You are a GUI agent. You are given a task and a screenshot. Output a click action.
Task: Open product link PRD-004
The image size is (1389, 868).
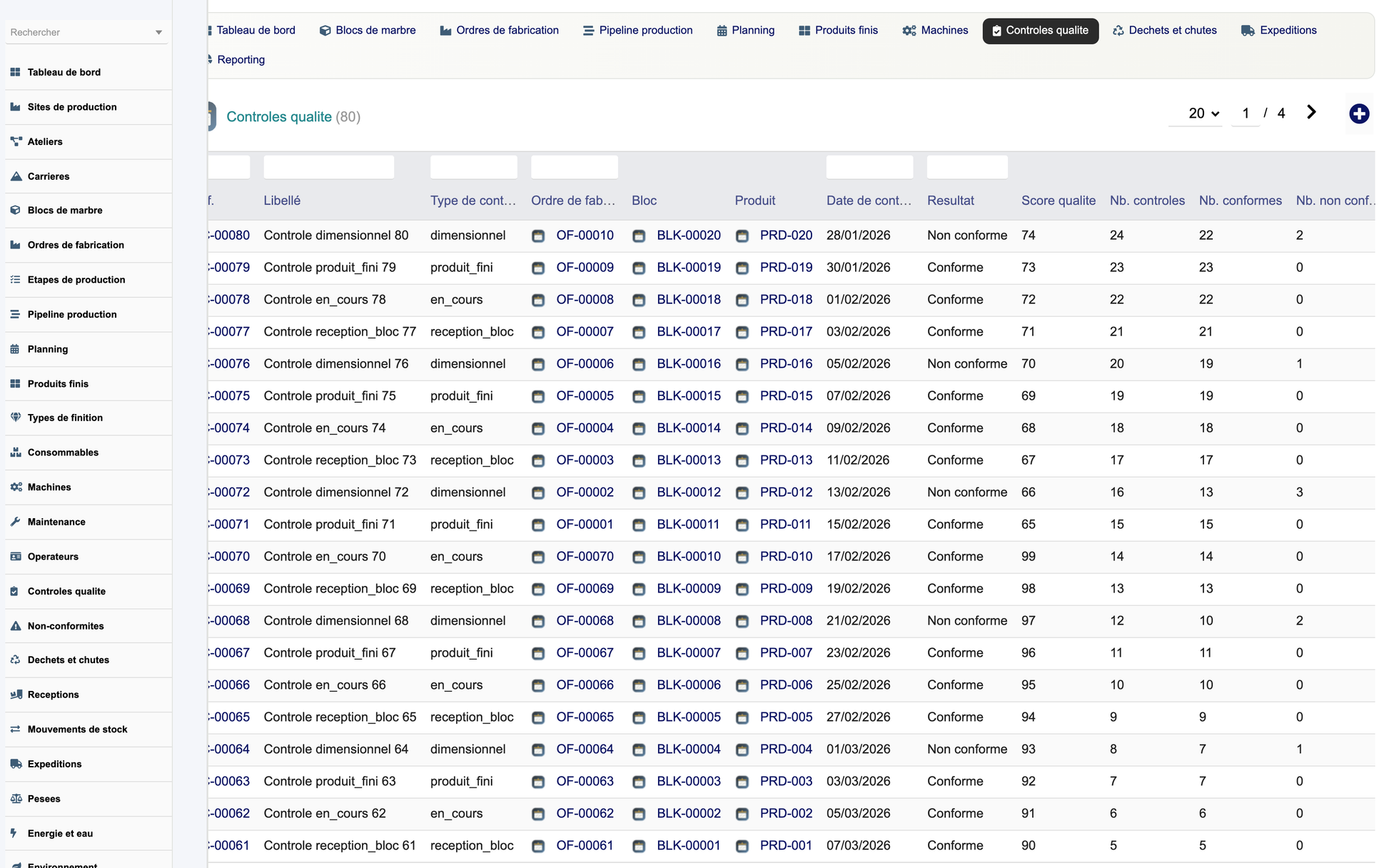[786, 750]
